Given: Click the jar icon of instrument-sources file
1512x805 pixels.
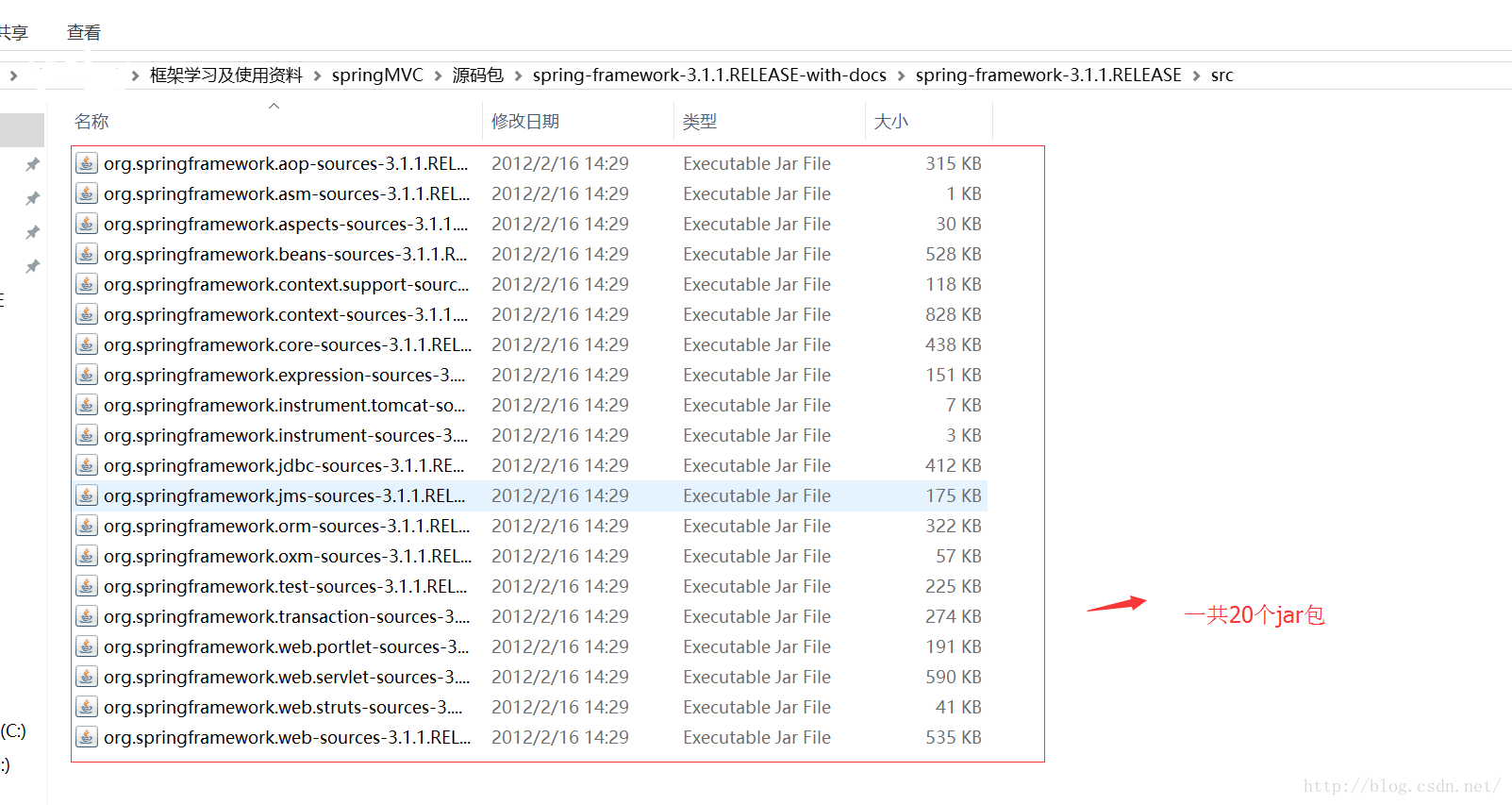Looking at the screenshot, I should click(87, 435).
